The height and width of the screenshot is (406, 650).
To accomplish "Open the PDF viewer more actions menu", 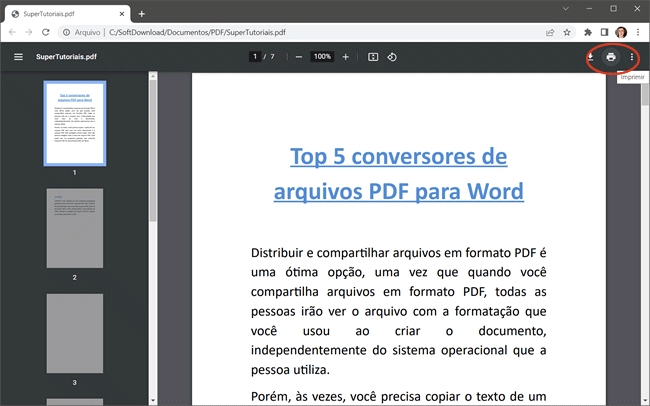I will (x=632, y=57).
